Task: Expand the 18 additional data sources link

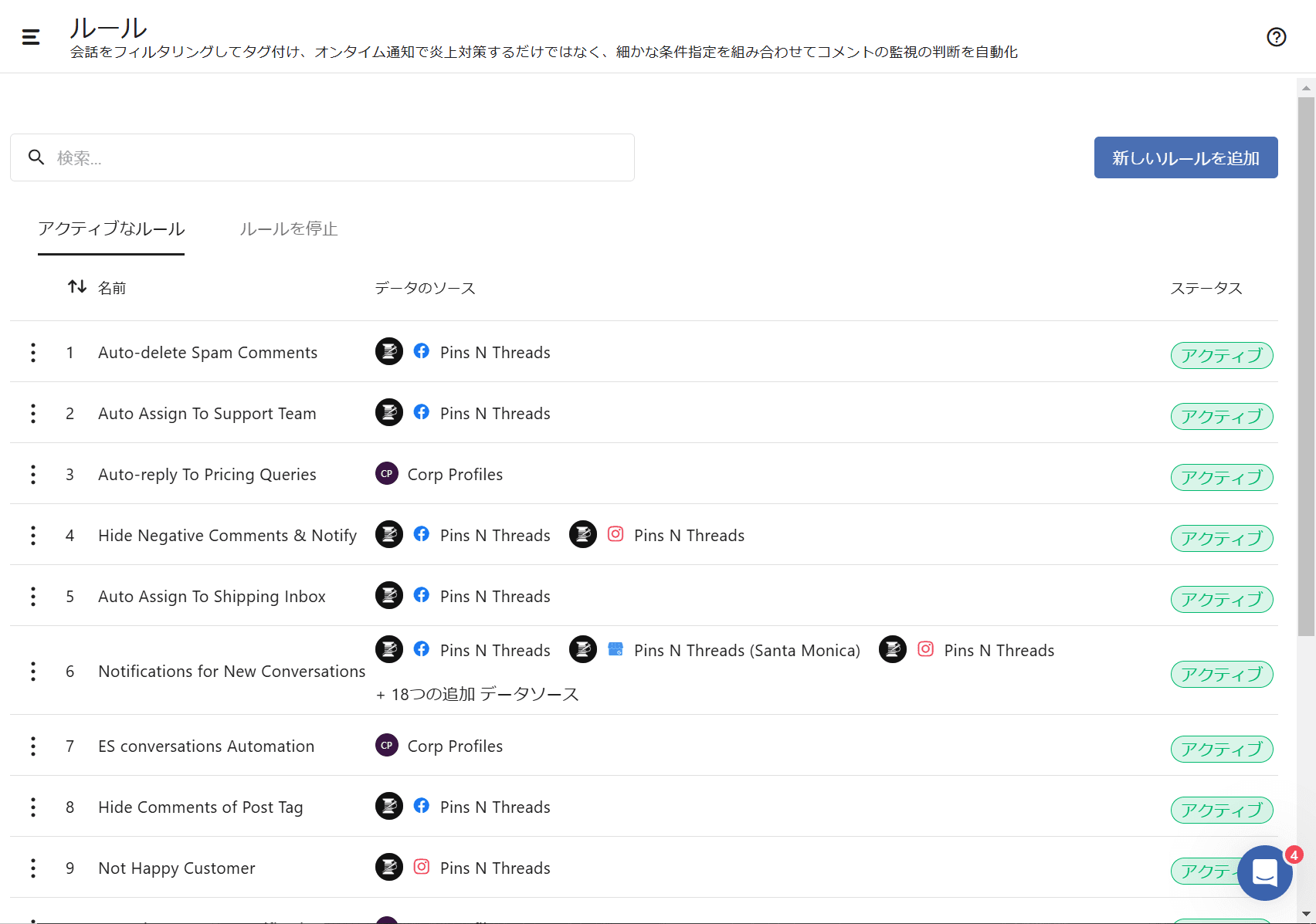Action: 477,694
